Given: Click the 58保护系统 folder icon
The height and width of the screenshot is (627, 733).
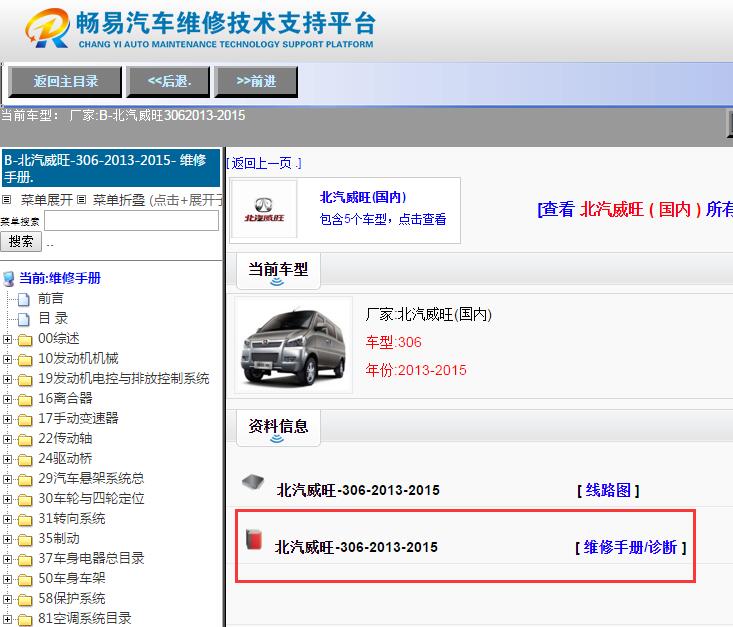Looking at the screenshot, I should tap(25, 600).
